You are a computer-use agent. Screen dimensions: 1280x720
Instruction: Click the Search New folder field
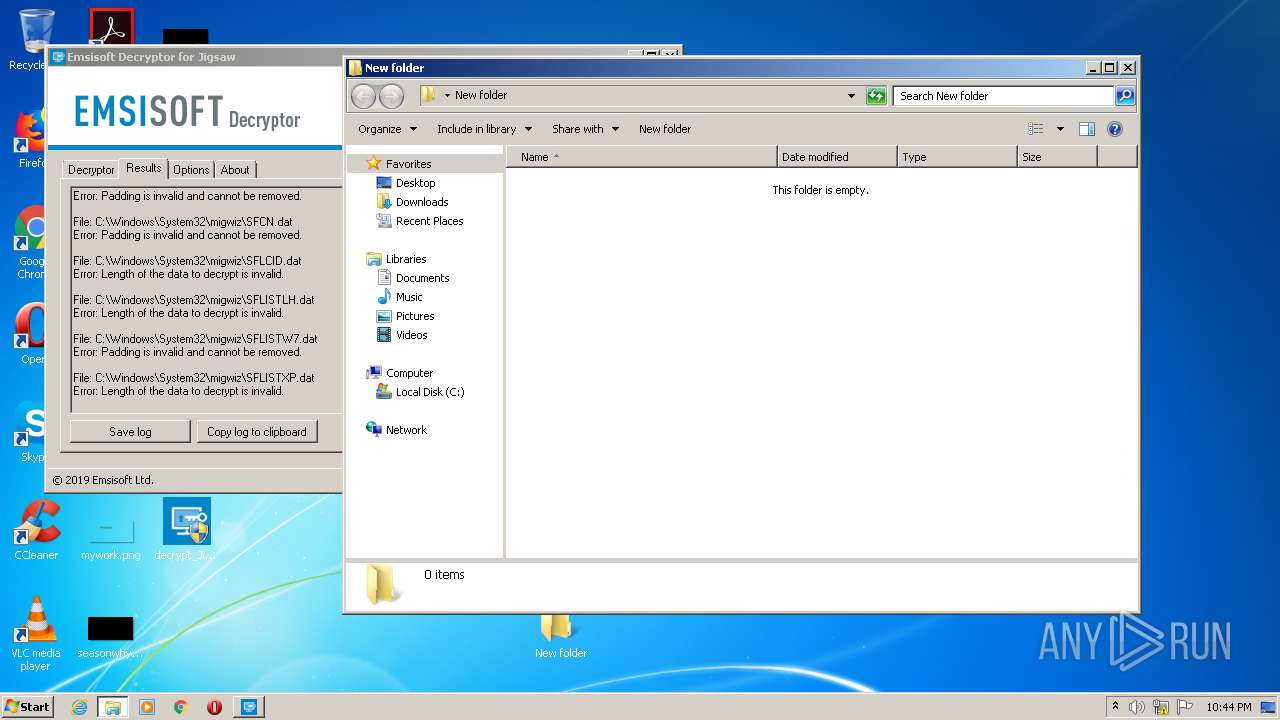point(1003,96)
